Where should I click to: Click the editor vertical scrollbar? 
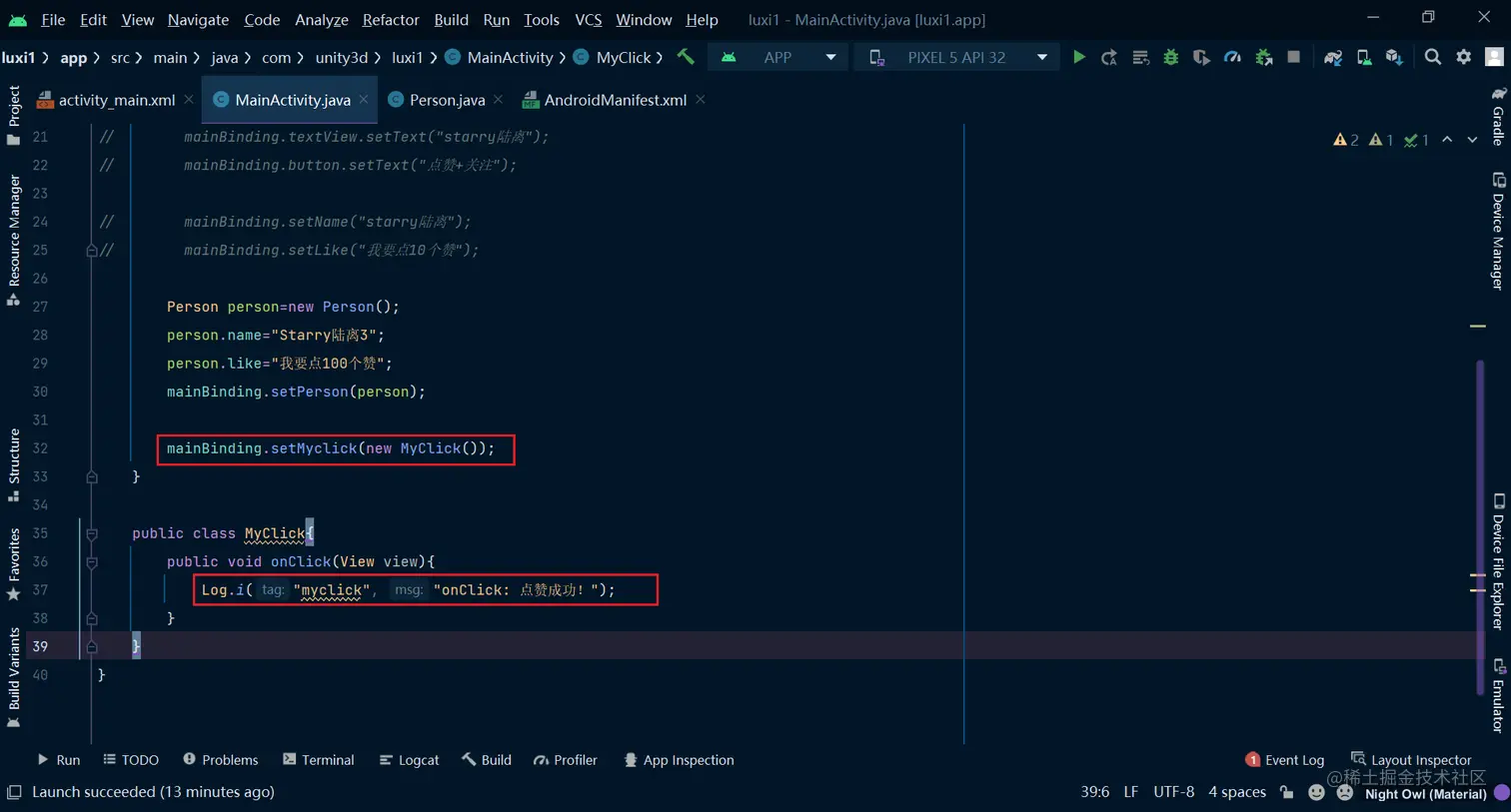coord(1480,527)
